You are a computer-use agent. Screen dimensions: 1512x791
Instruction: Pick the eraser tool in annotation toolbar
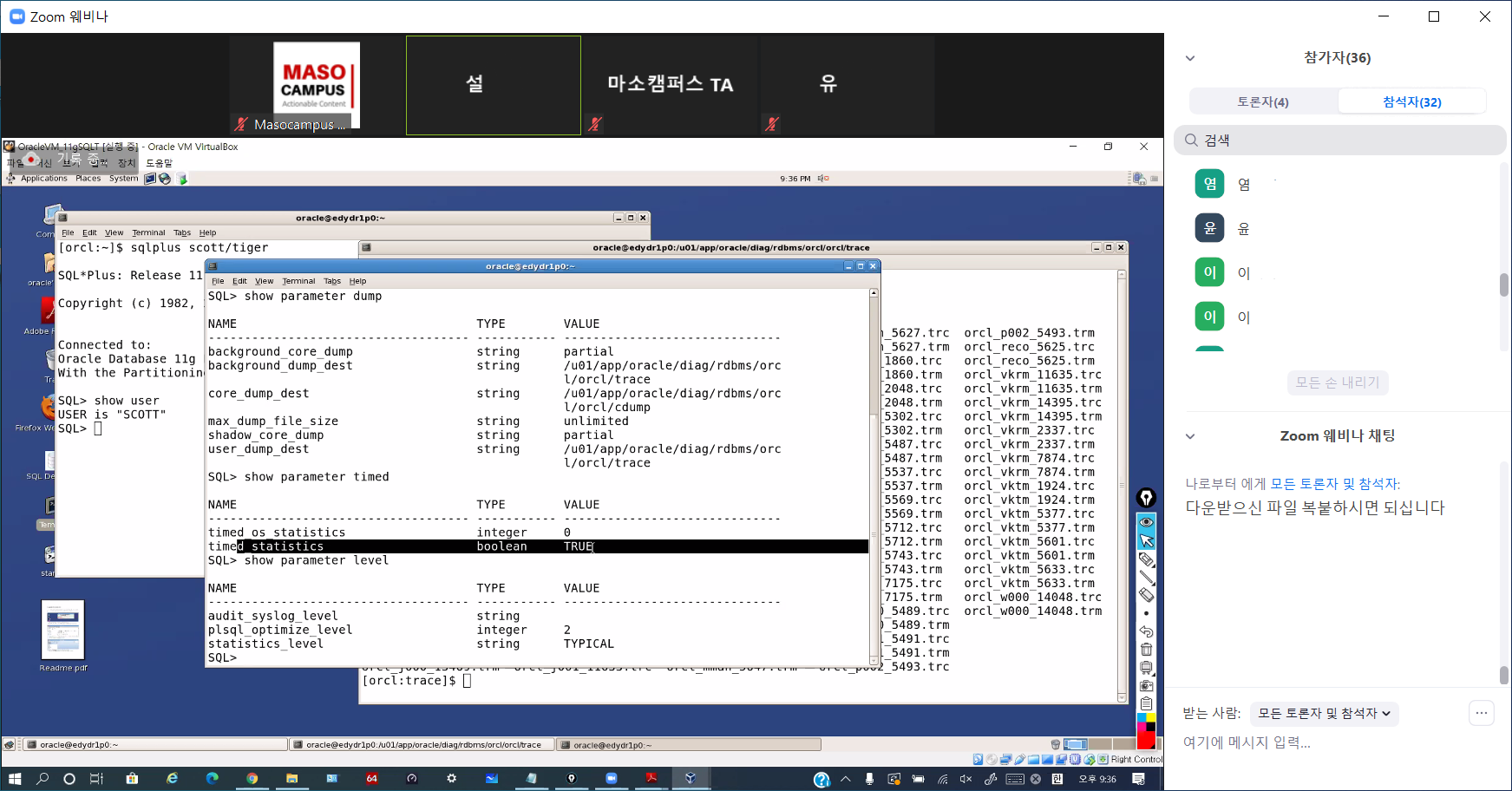pyautogui.click(x=1146, y=595)
